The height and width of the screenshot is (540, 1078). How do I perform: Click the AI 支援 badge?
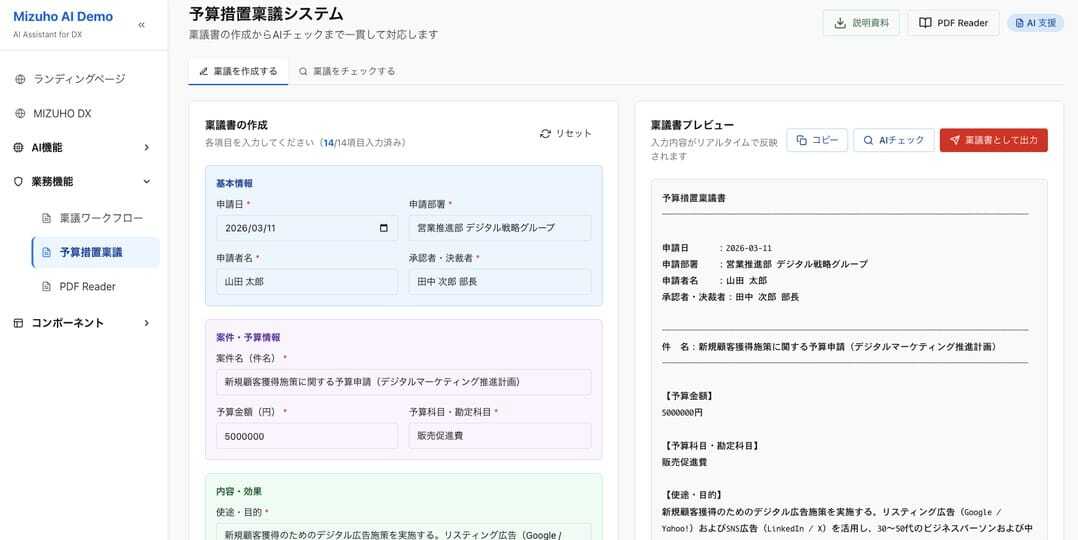point(1035,23)
